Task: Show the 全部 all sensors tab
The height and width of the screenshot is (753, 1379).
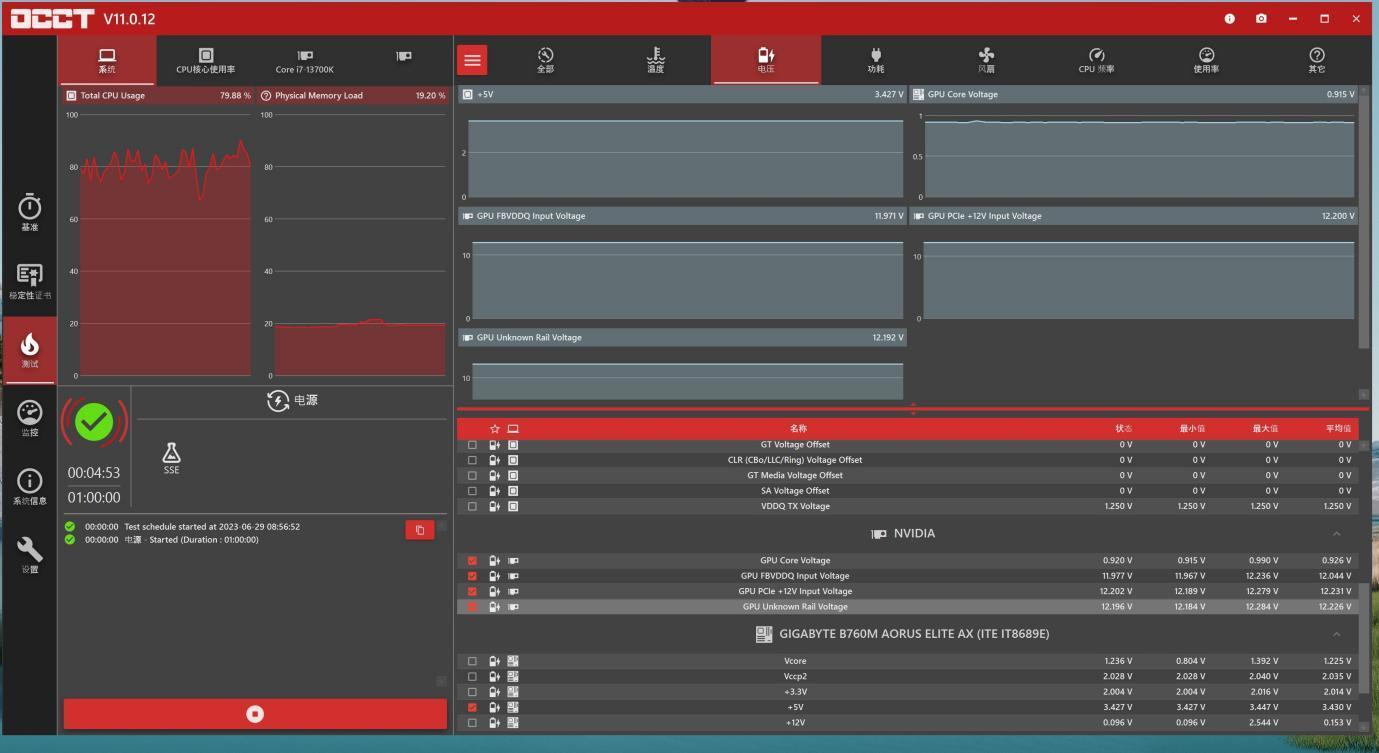Action: pyautogui.click(x=545, y=60)
